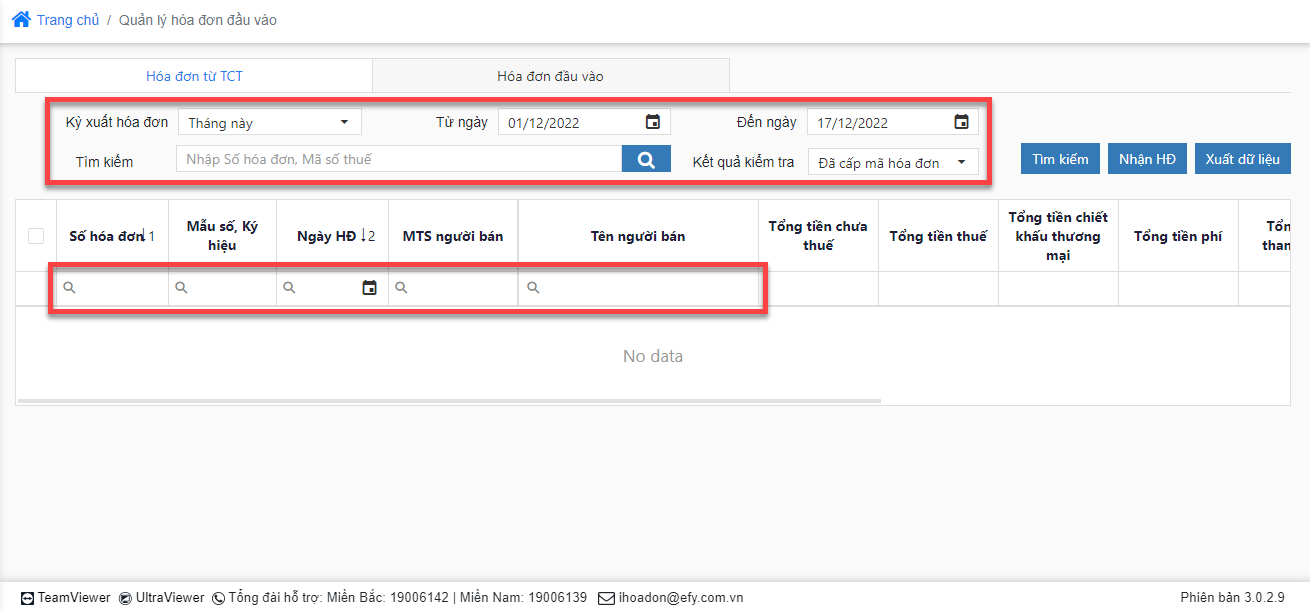Focus the Nhập Số hóa đơn, Mã số thuế search field
The width and height of the screenshot is (1310, 611).
[x=399, y=159]
